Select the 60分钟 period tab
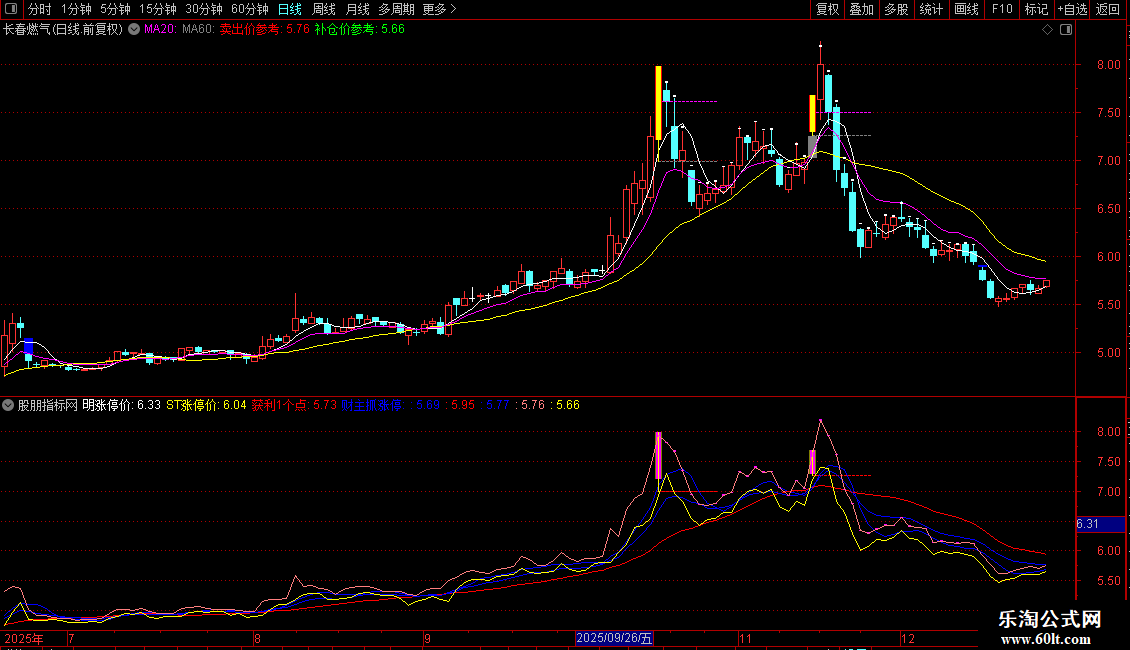Viewport: 1130px width, 650px height. 249,9
